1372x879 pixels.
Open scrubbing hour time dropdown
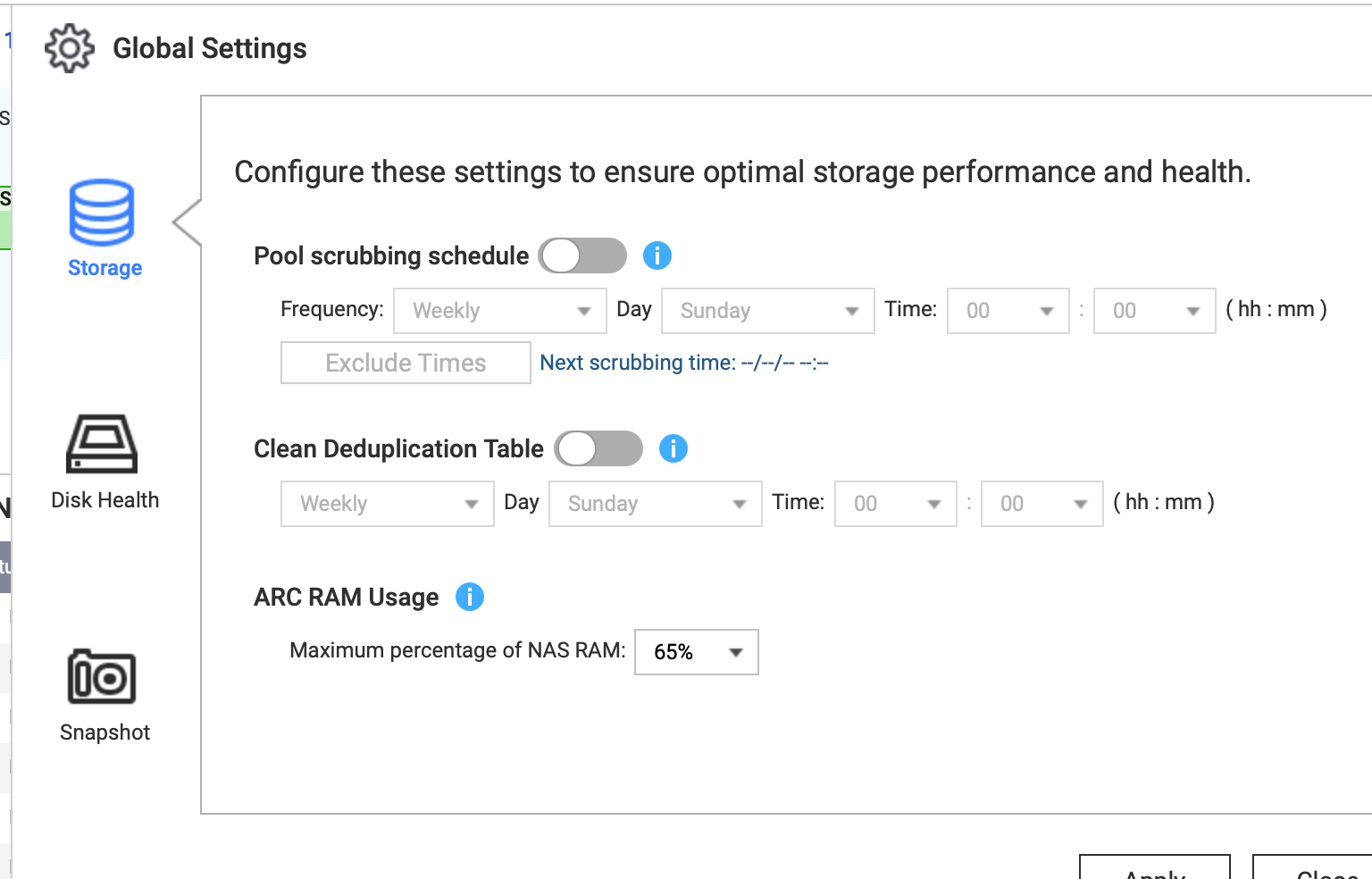1008,311
